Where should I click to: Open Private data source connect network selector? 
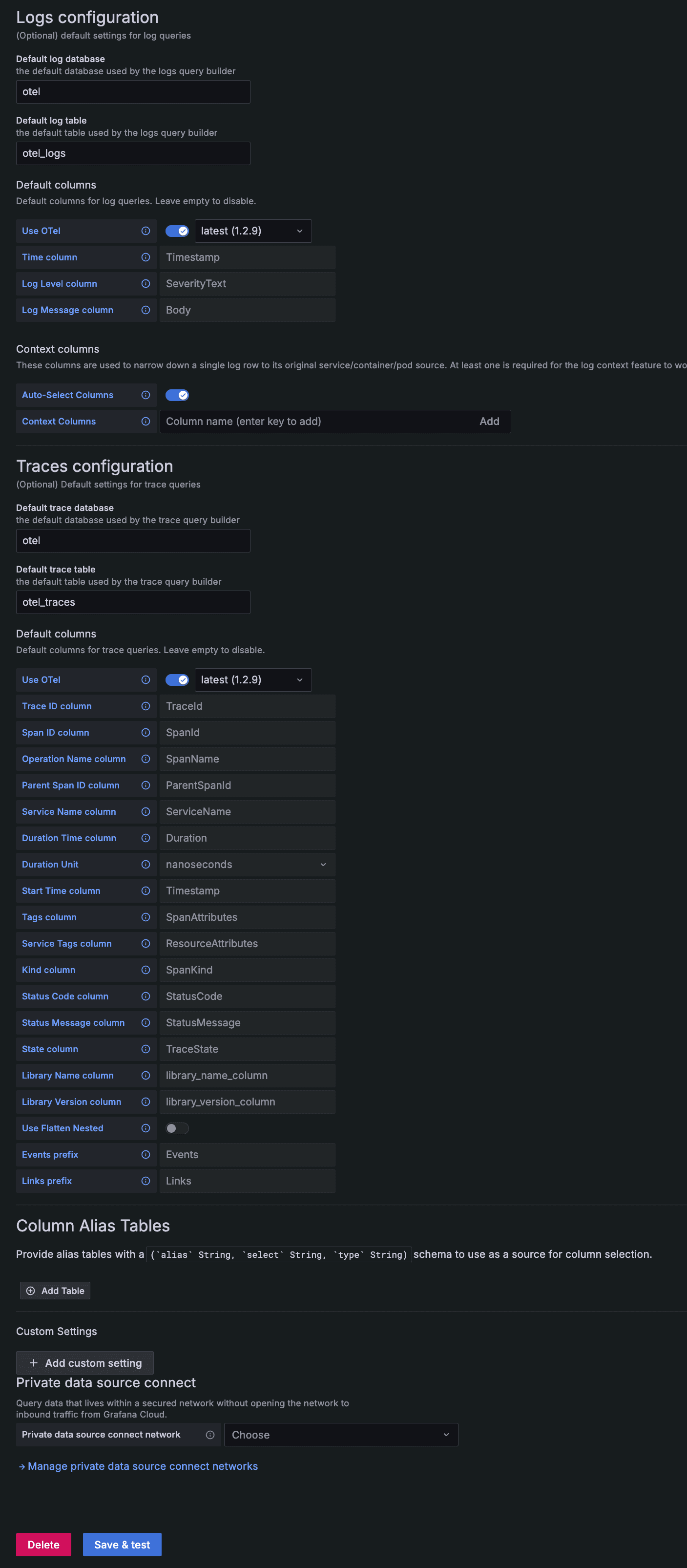pyautogui.click(x=340, y=1435)
